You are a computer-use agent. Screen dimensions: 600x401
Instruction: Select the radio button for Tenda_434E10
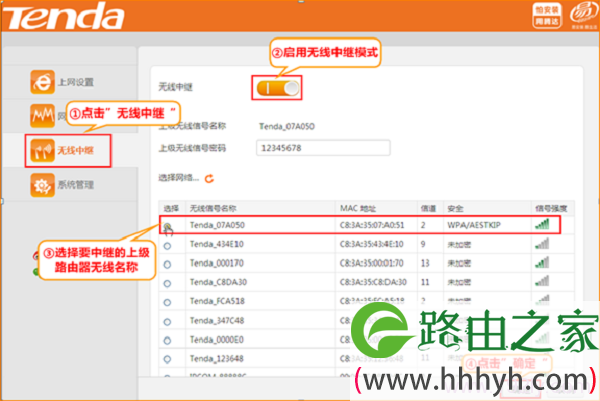(167, 246)
